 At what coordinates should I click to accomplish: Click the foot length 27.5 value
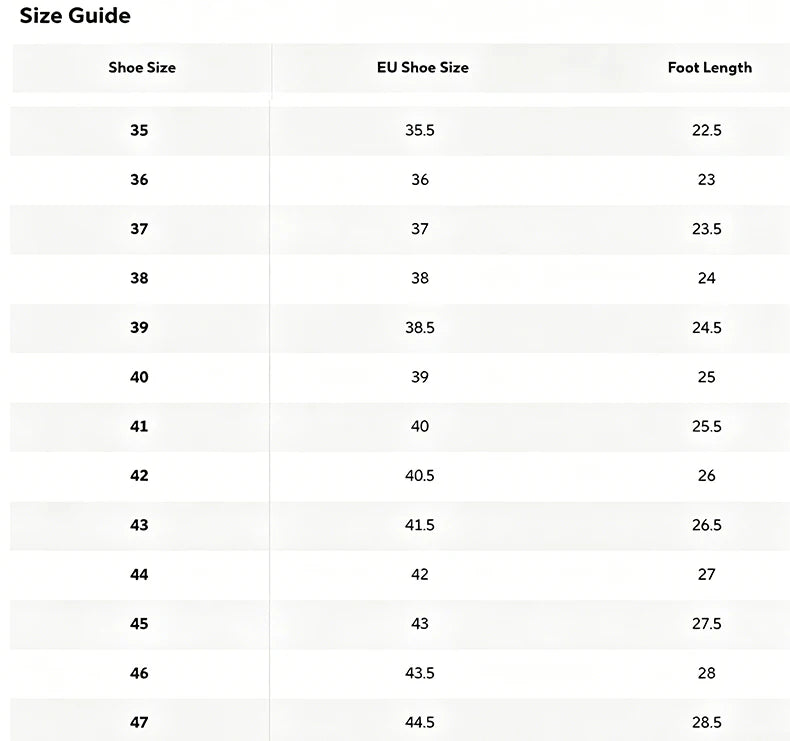pos(706,624)
